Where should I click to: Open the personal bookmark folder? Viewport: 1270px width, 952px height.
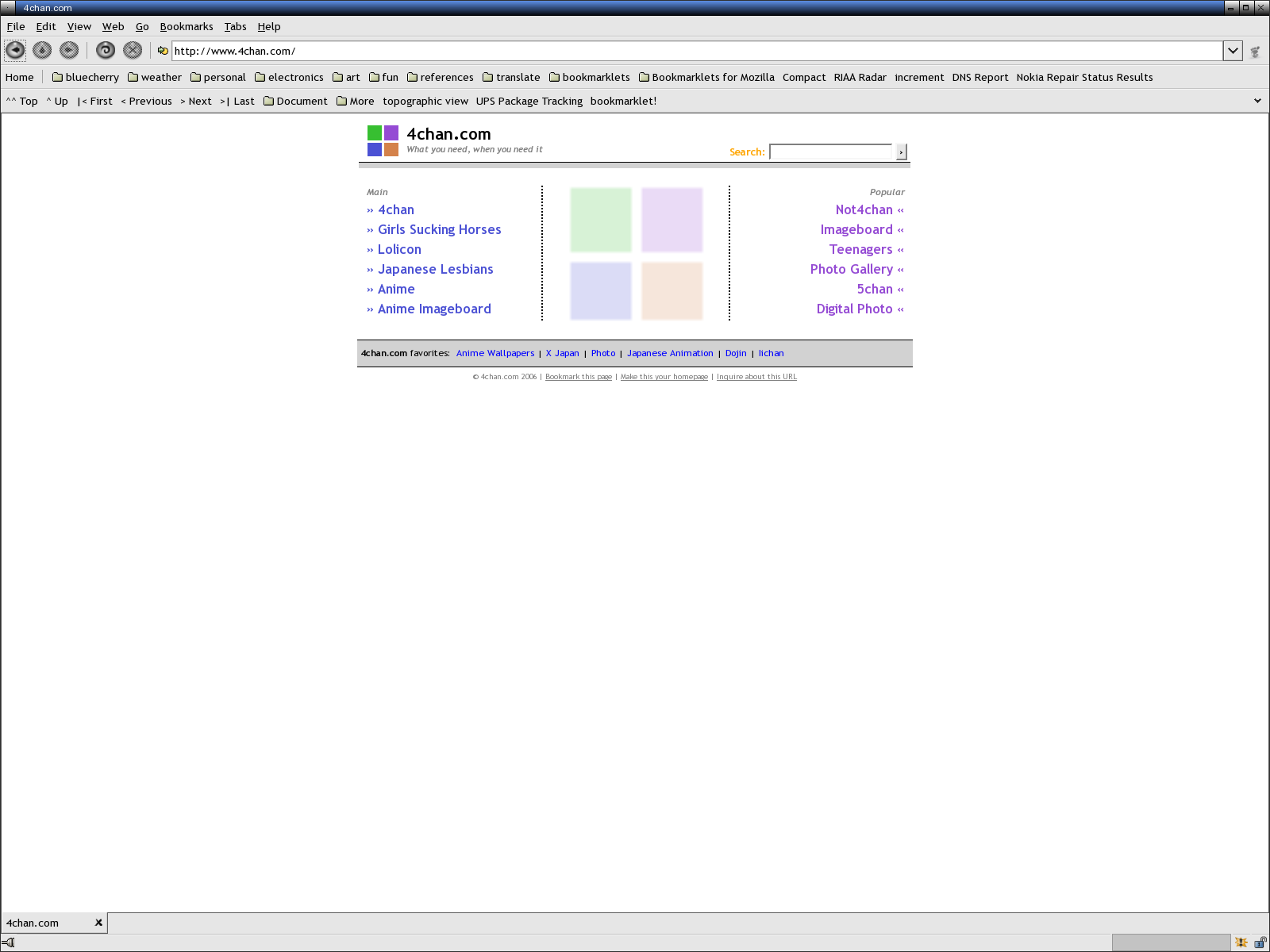click(218, 77)
